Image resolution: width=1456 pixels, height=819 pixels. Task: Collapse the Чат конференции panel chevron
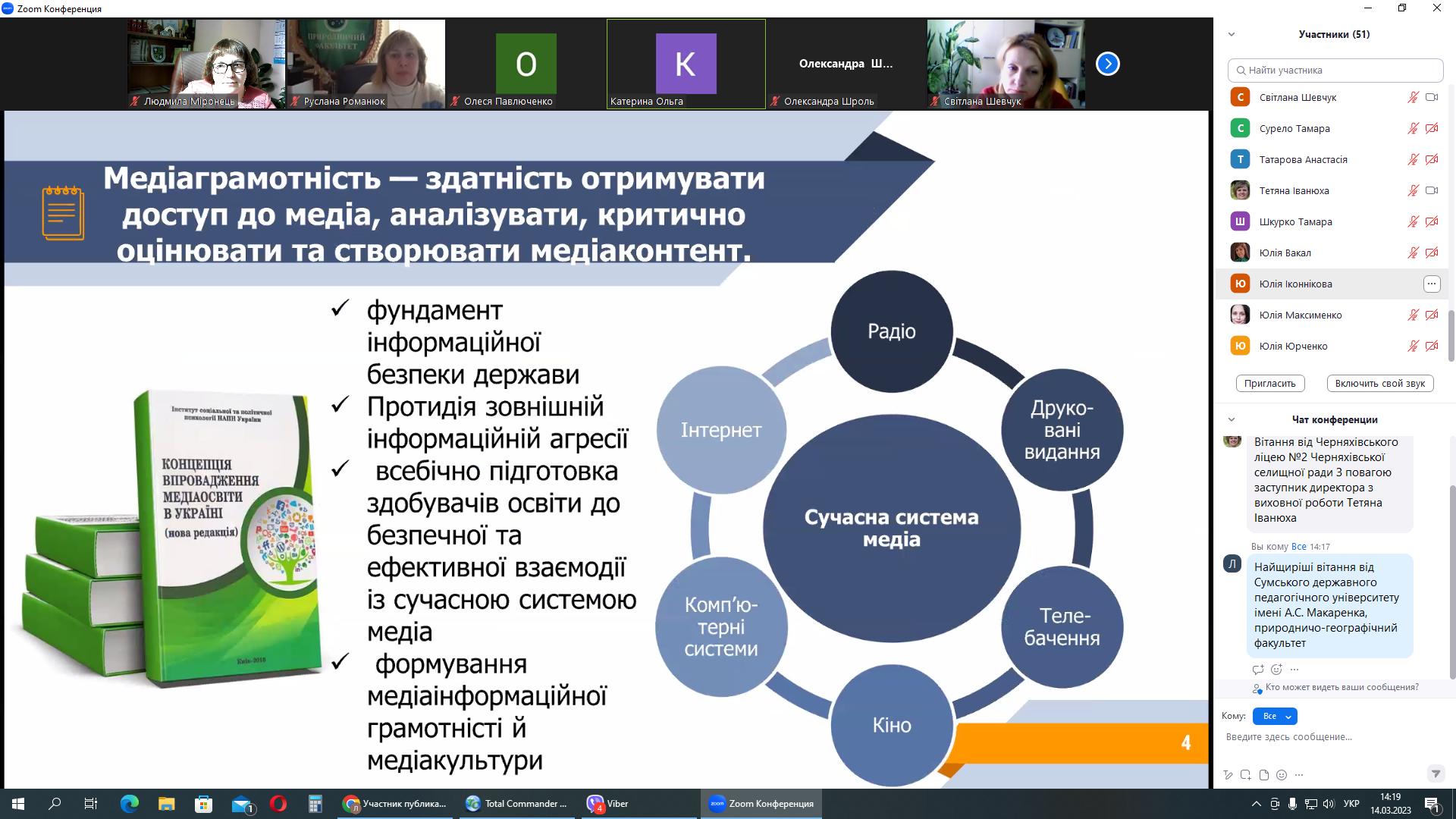1232,419
